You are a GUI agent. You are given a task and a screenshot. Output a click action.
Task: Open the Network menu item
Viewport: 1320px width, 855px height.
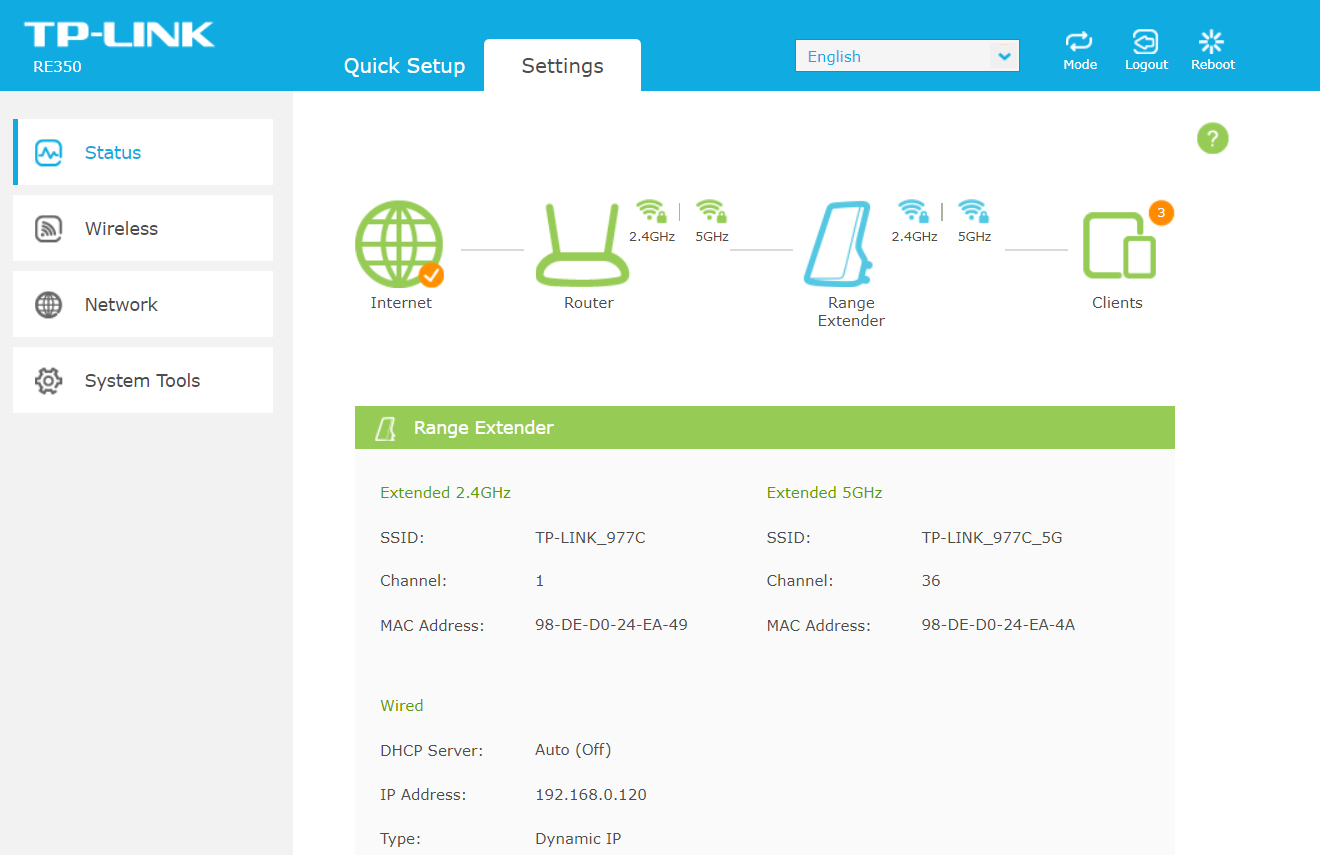pyautogui.click(x=143, y=304)
